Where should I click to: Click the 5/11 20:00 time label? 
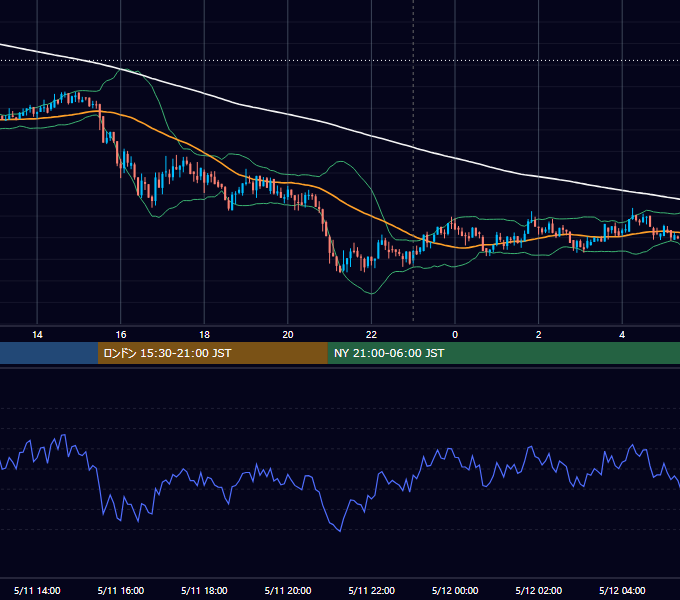[x=288, y=590]
